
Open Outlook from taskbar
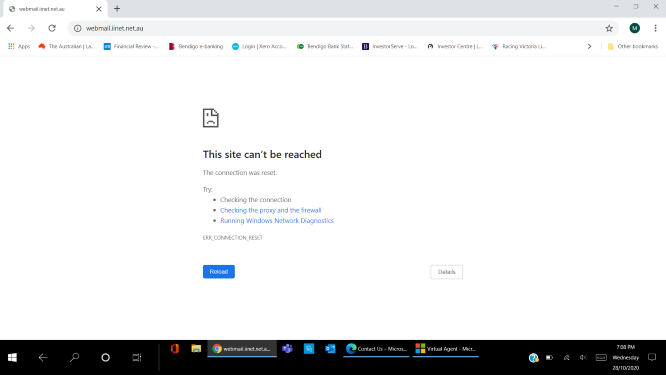point(330,349)
